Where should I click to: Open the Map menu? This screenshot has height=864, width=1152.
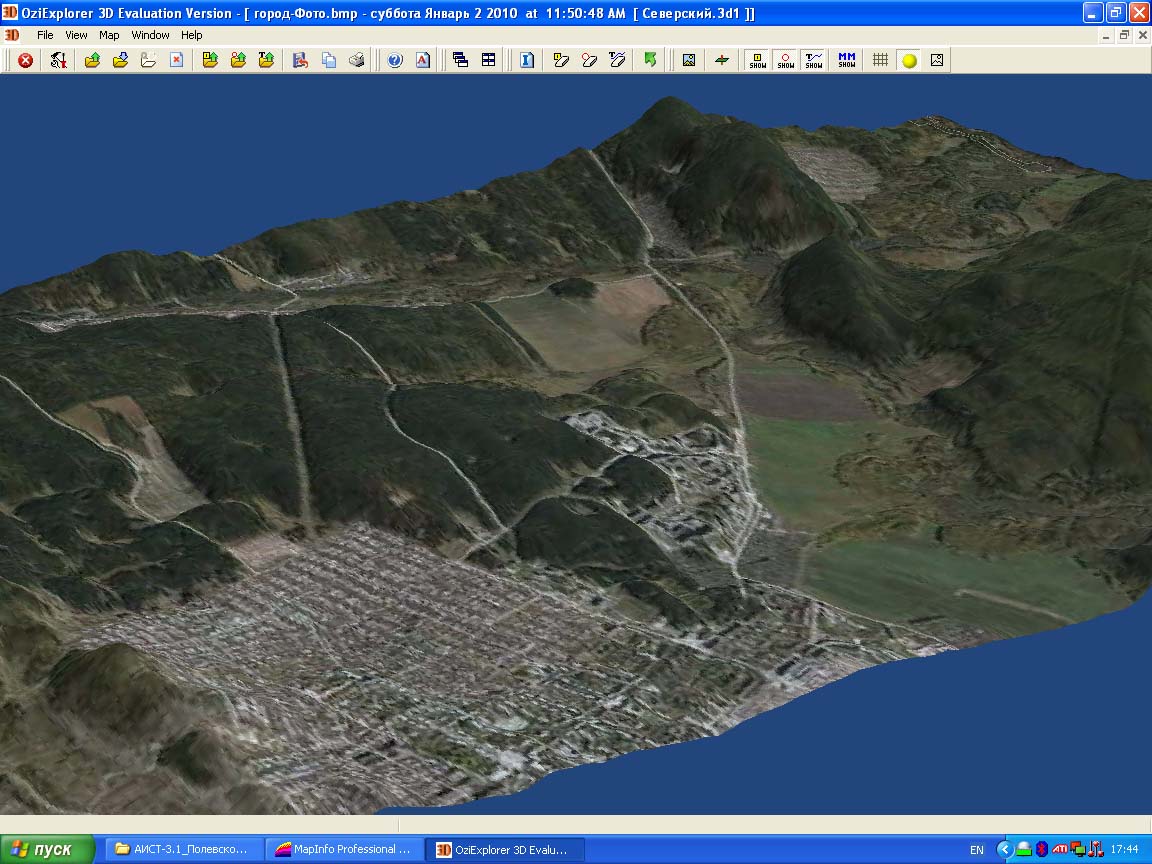pyautogui.click(x=109, y=35)
